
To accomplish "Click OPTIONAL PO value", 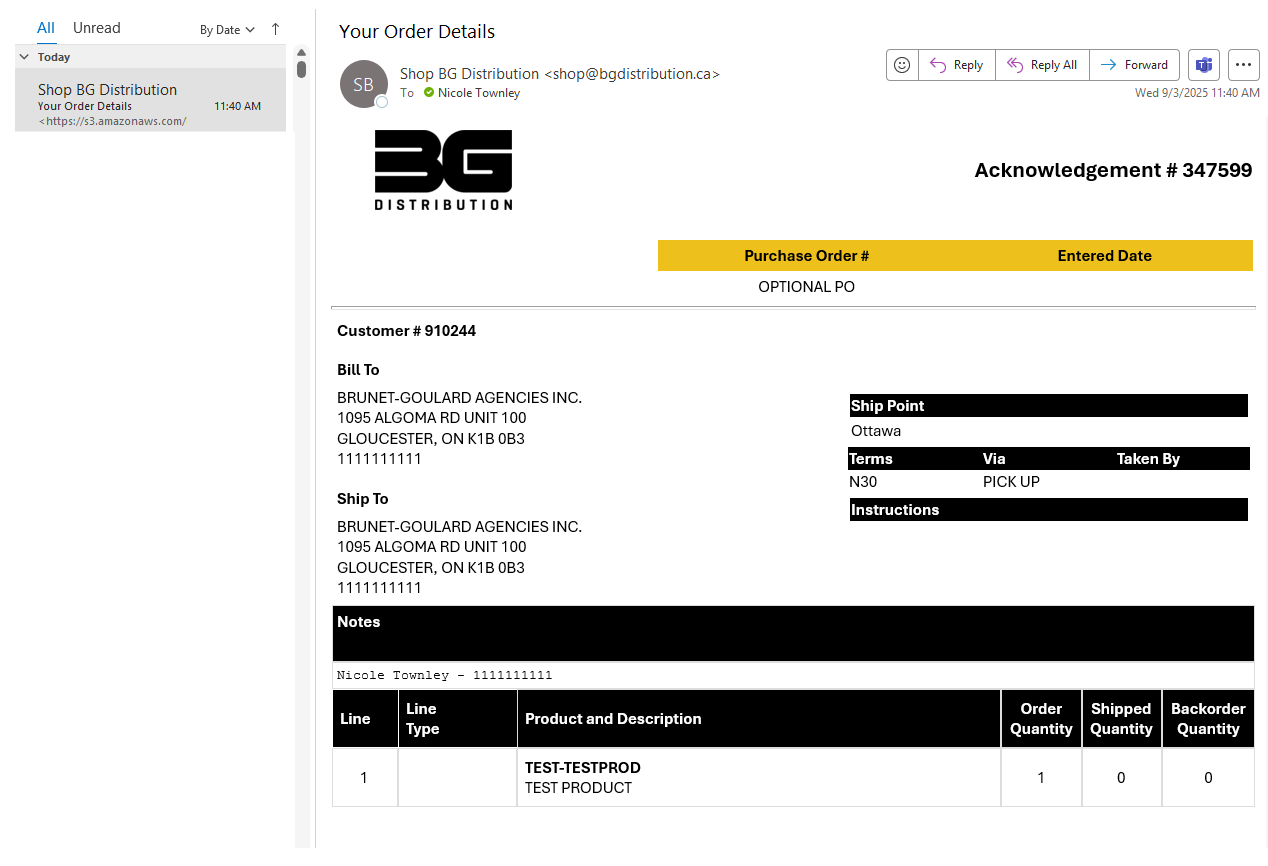I will [807, 287].
